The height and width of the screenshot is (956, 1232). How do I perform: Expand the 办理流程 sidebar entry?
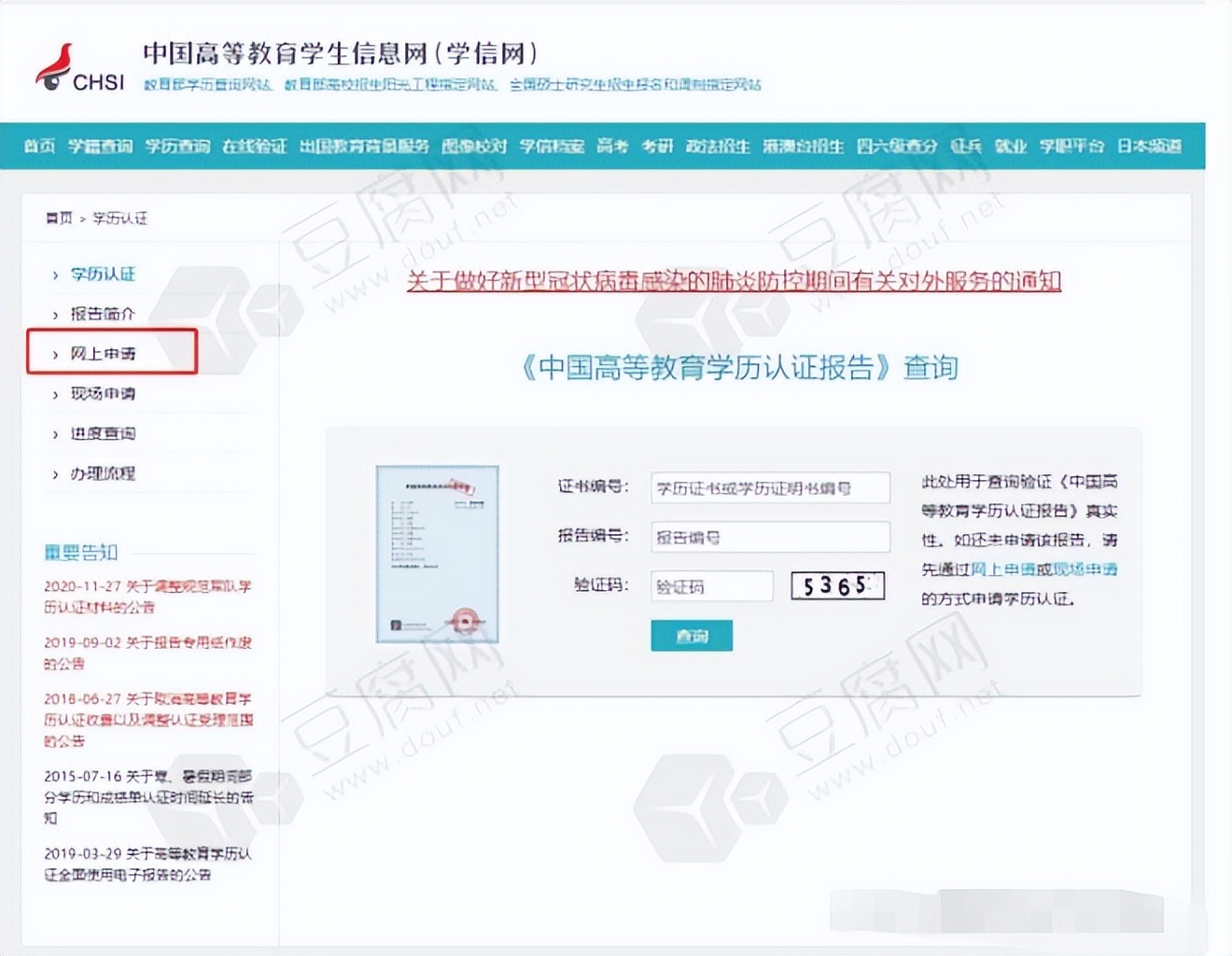pyautogui.click(x=105, y=473)
